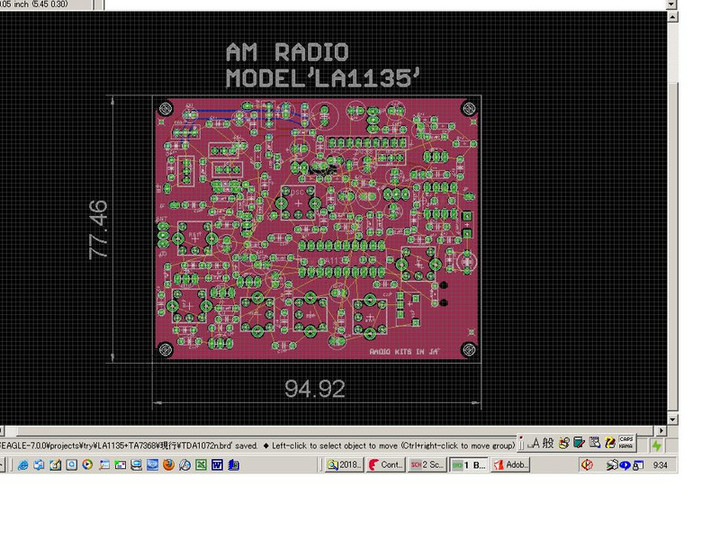This screenshot has width=720, height=540.
Task: Open IME conversion mode '般' selector
Action: 547,443
